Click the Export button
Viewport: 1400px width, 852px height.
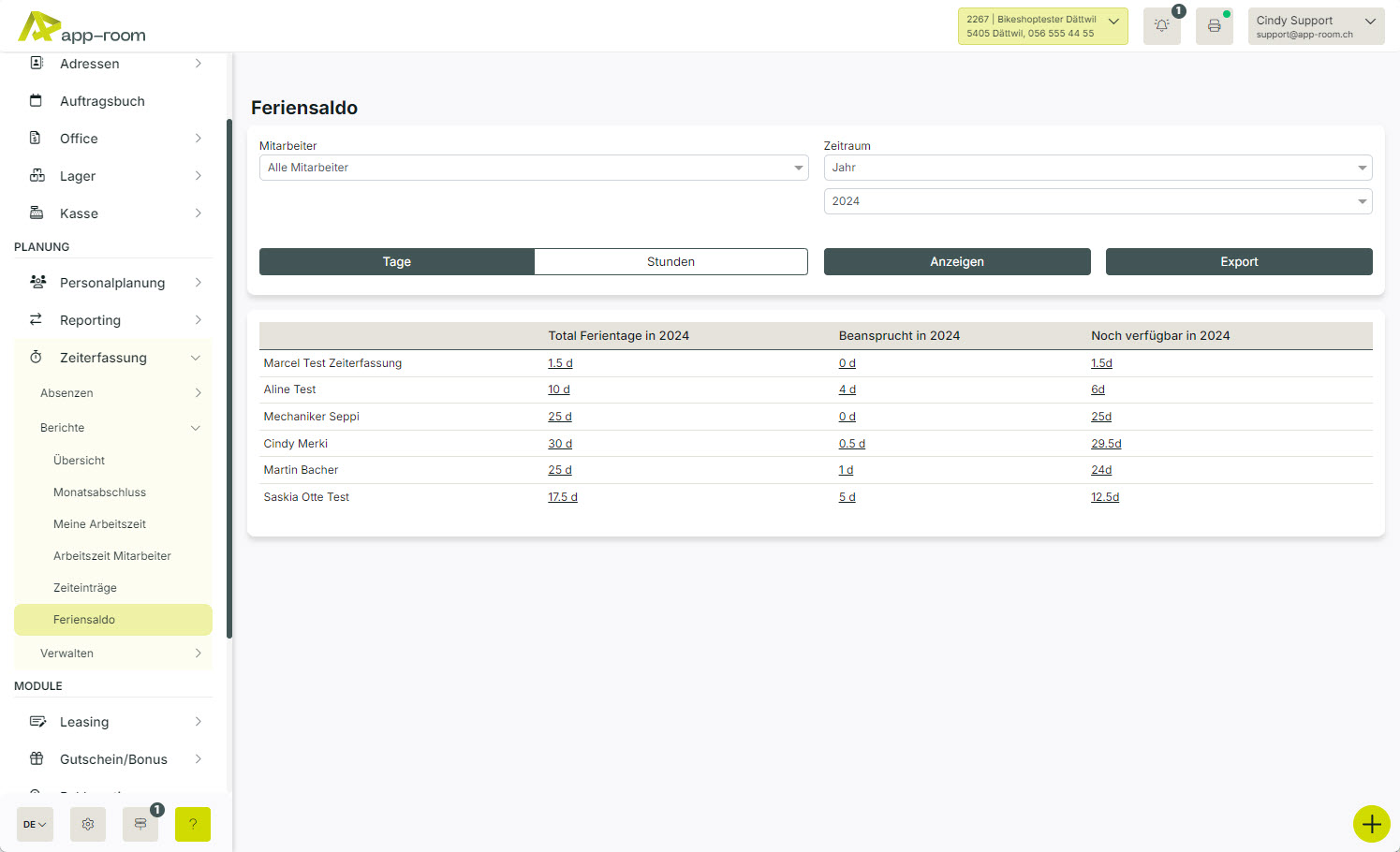(x=1238, y=262)
